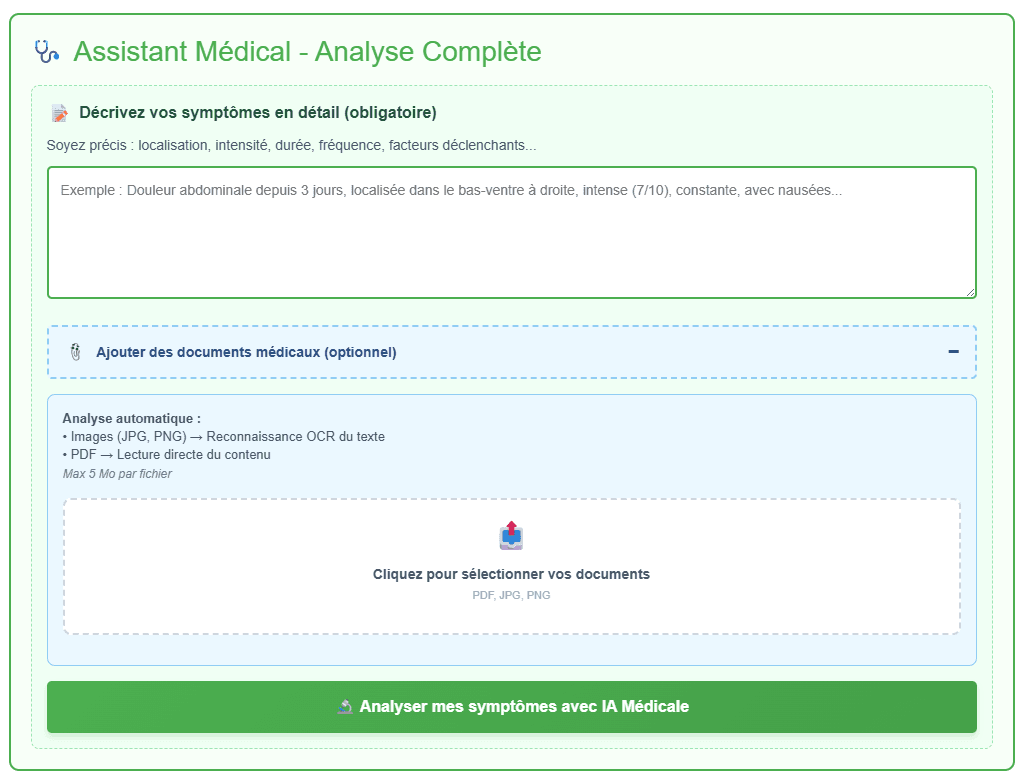Click the 'Analyse automatique :' heading

[131, 418]
